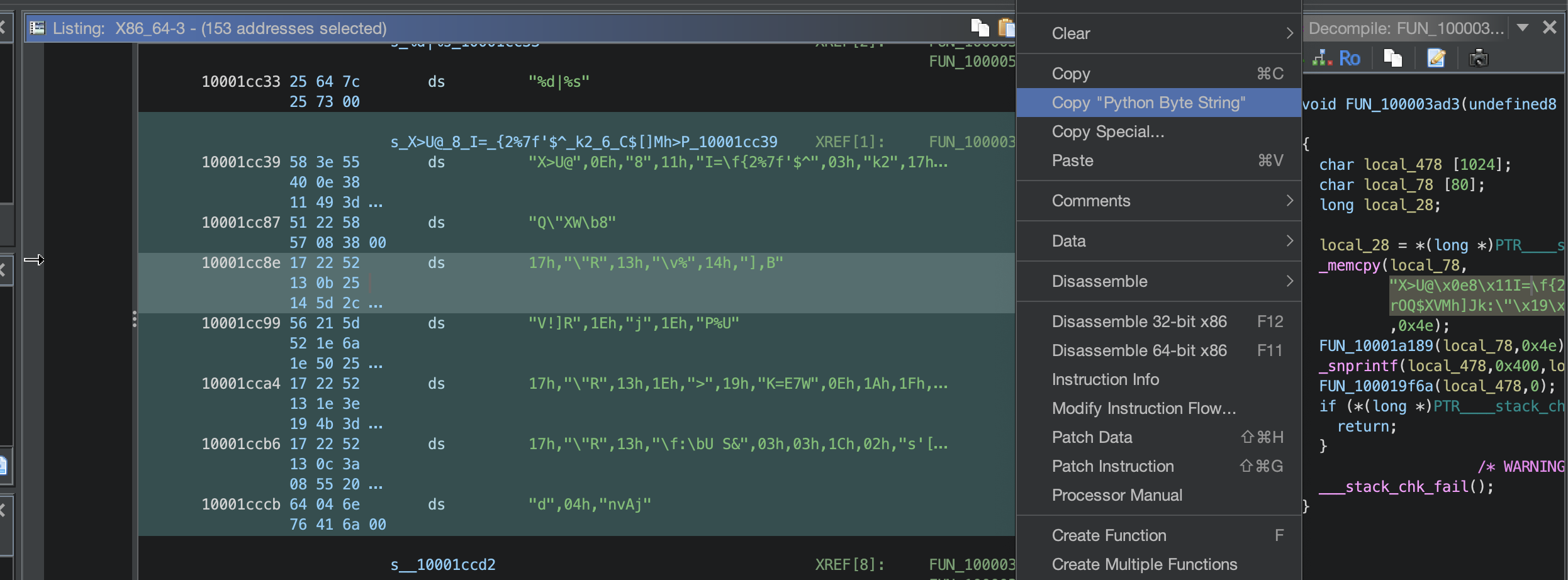
Task: Click address 10001cc39 in the listing
Action: [241, 162]
